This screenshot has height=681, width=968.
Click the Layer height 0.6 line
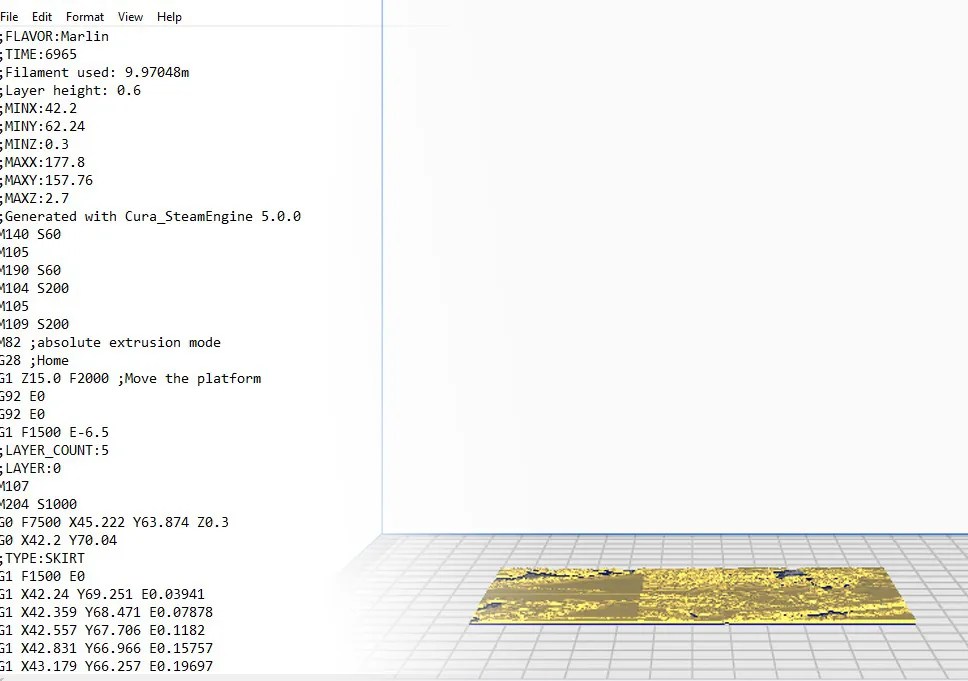pos(70,90)
